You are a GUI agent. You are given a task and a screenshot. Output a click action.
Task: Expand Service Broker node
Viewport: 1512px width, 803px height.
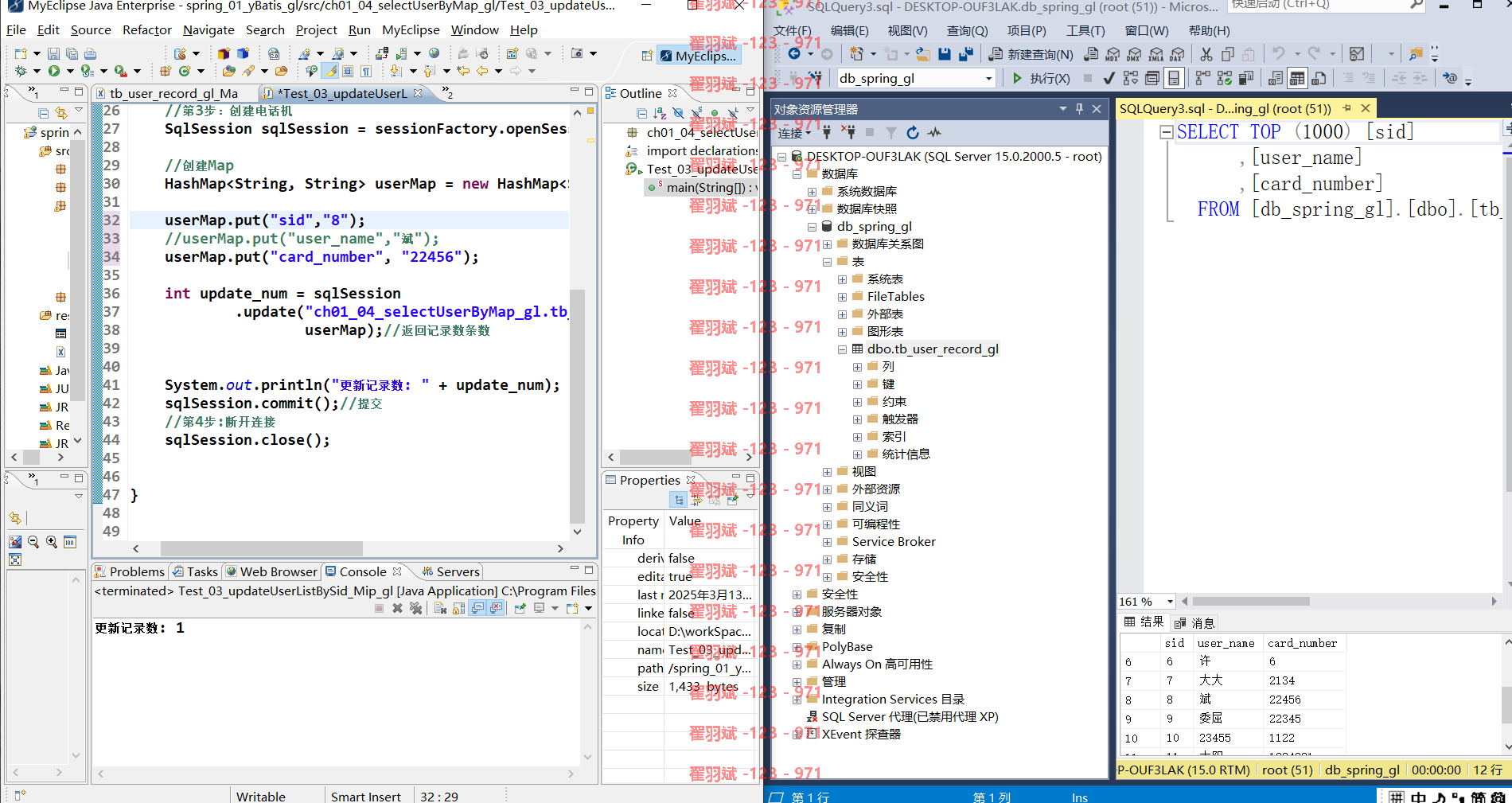[x=827, y=542]
